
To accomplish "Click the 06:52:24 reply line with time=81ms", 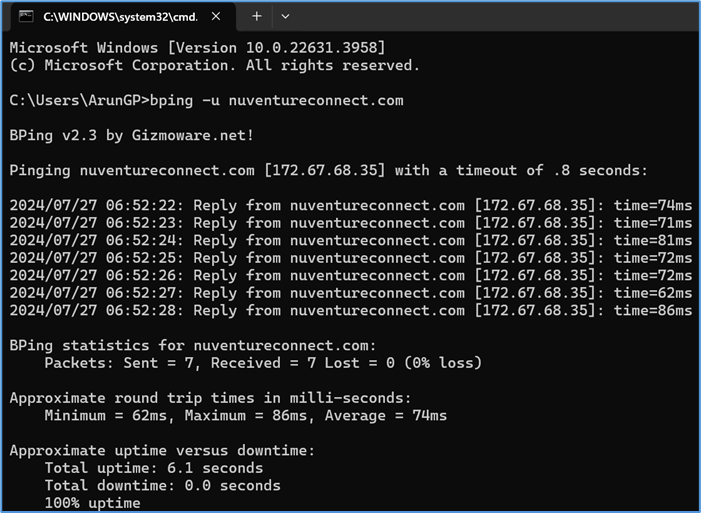I will 351,240.
